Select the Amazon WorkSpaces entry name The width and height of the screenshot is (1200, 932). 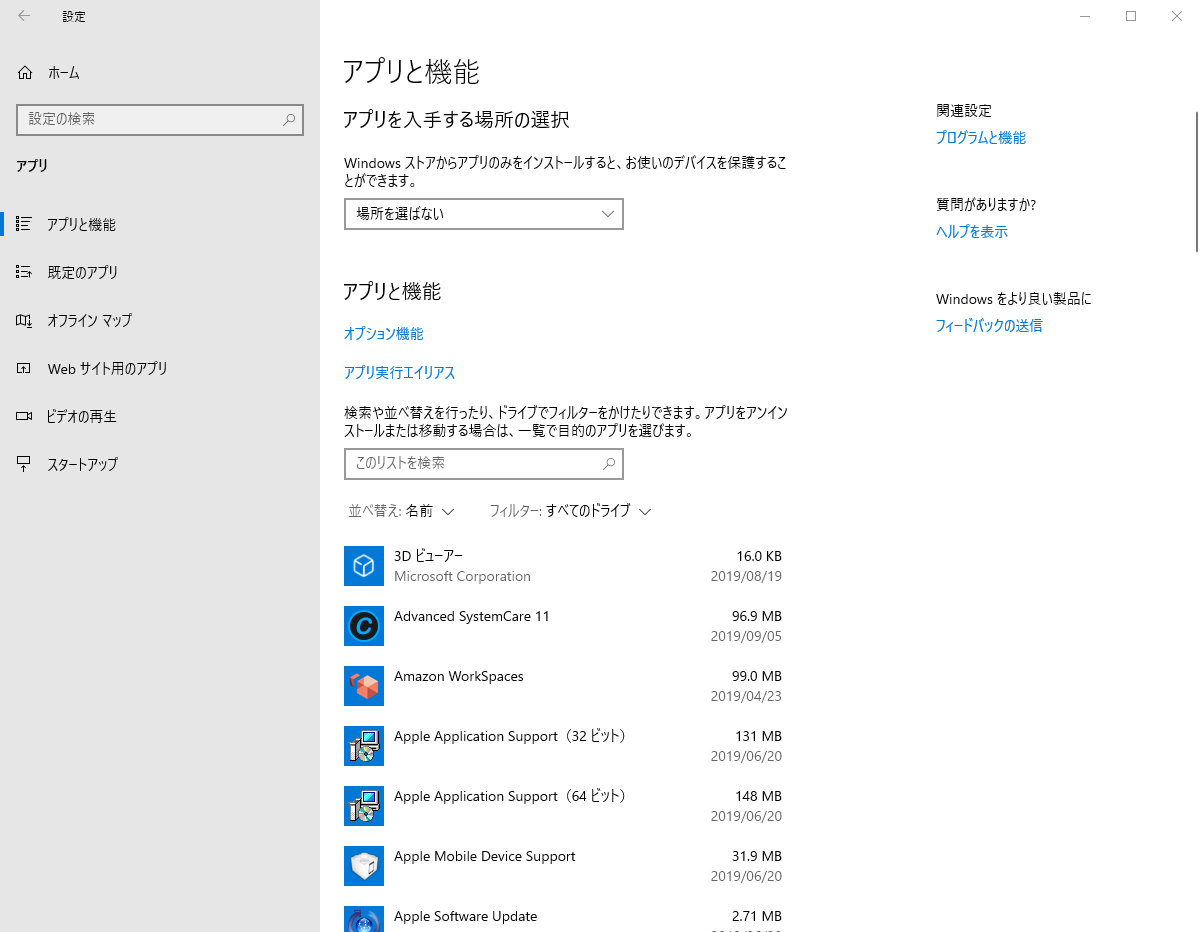point(459,676)
